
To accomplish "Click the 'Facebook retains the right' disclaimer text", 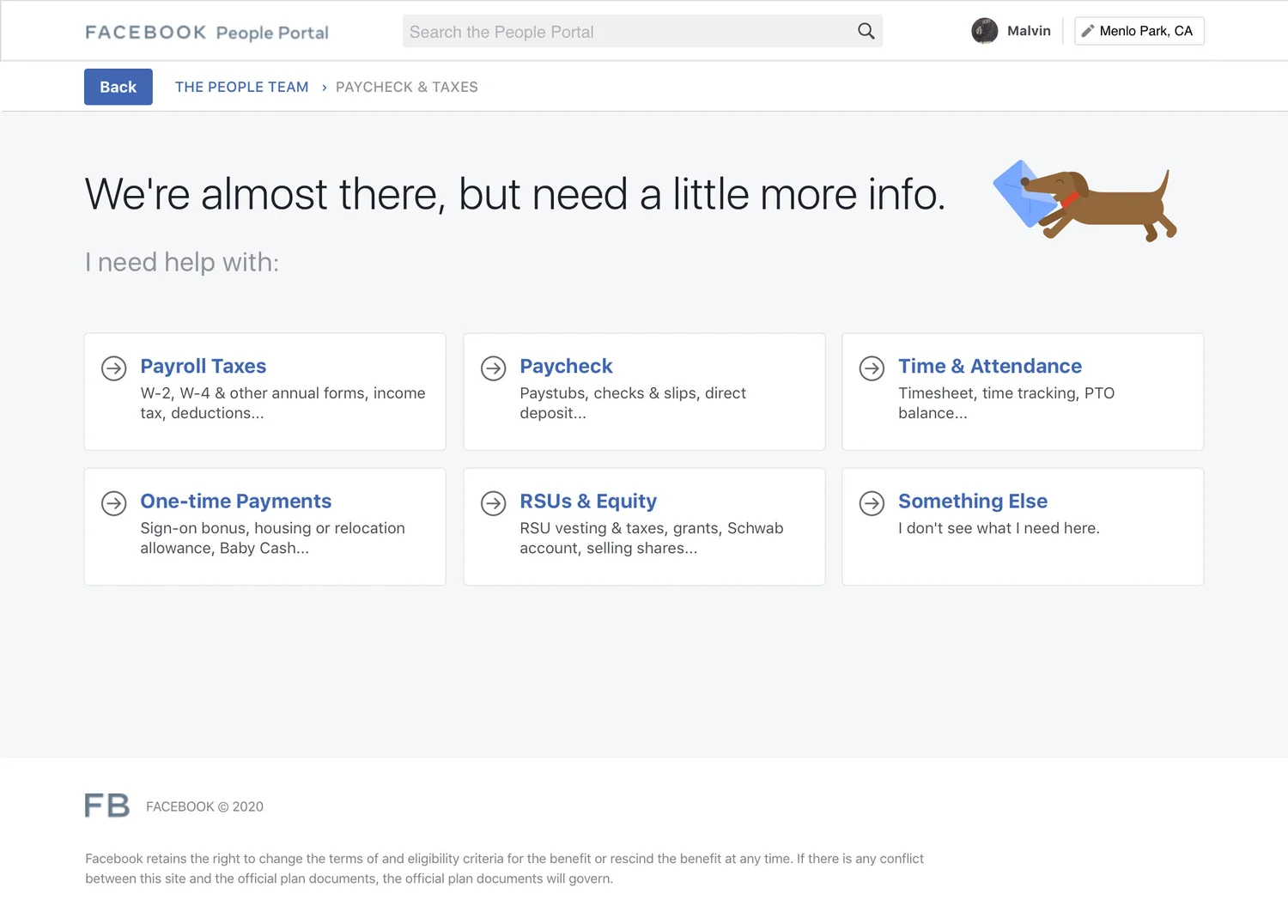I will pyautogui.click(x=504, y=868).
